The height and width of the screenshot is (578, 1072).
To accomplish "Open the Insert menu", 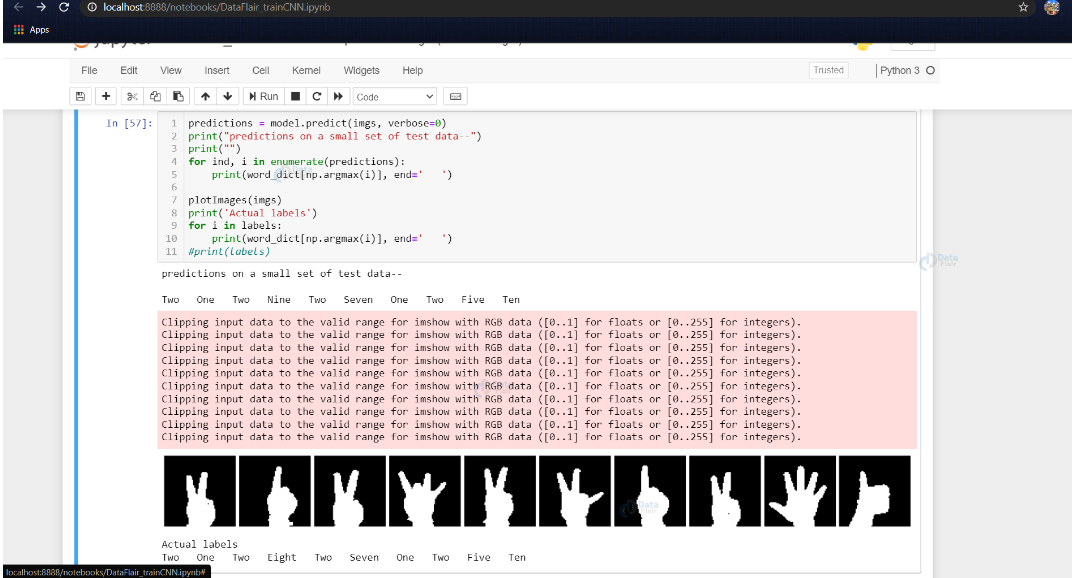I will click(215, 70).
